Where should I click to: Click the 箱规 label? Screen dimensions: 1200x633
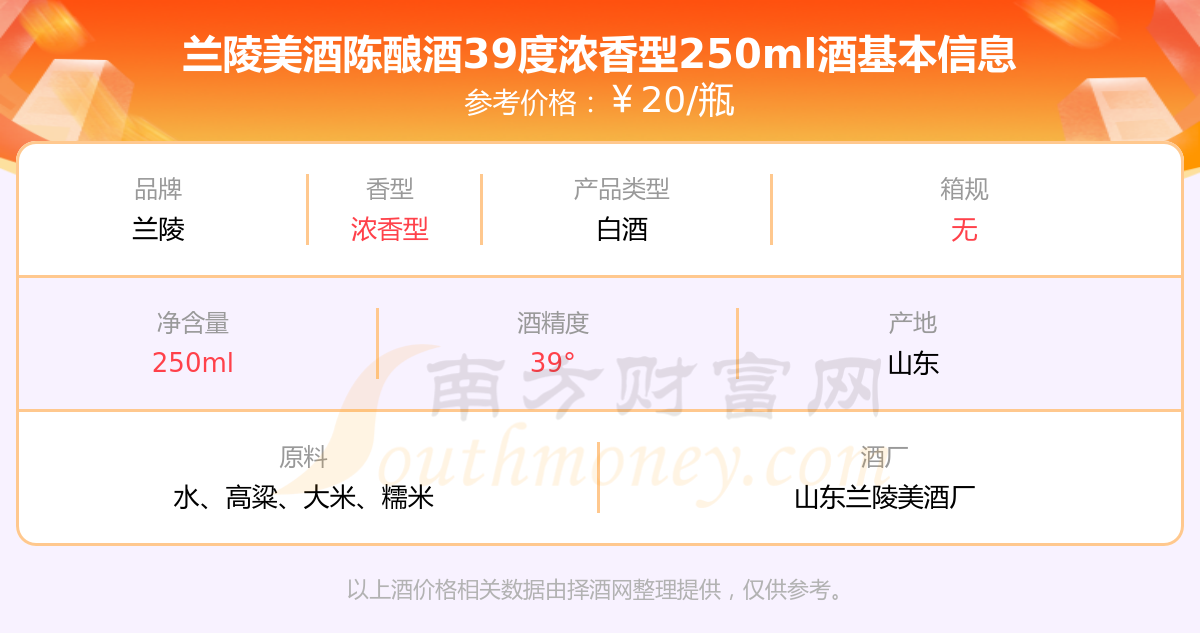click(x=965, y=189)
